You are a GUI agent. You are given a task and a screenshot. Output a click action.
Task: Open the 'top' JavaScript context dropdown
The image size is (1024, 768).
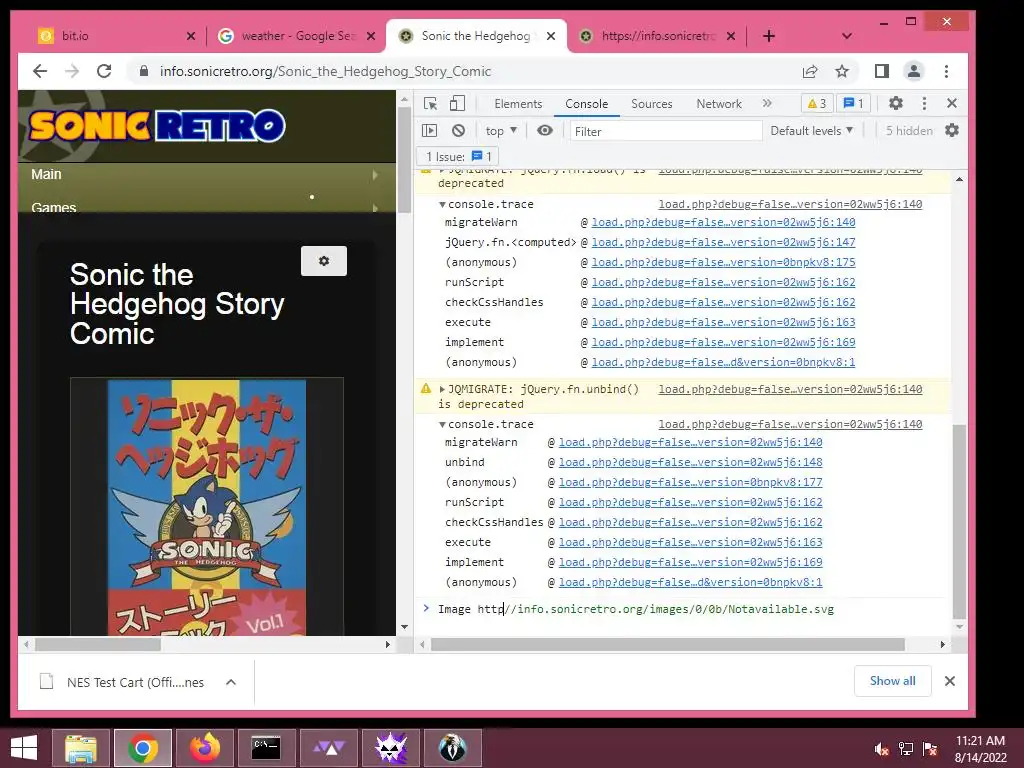(x=501, y=131)
